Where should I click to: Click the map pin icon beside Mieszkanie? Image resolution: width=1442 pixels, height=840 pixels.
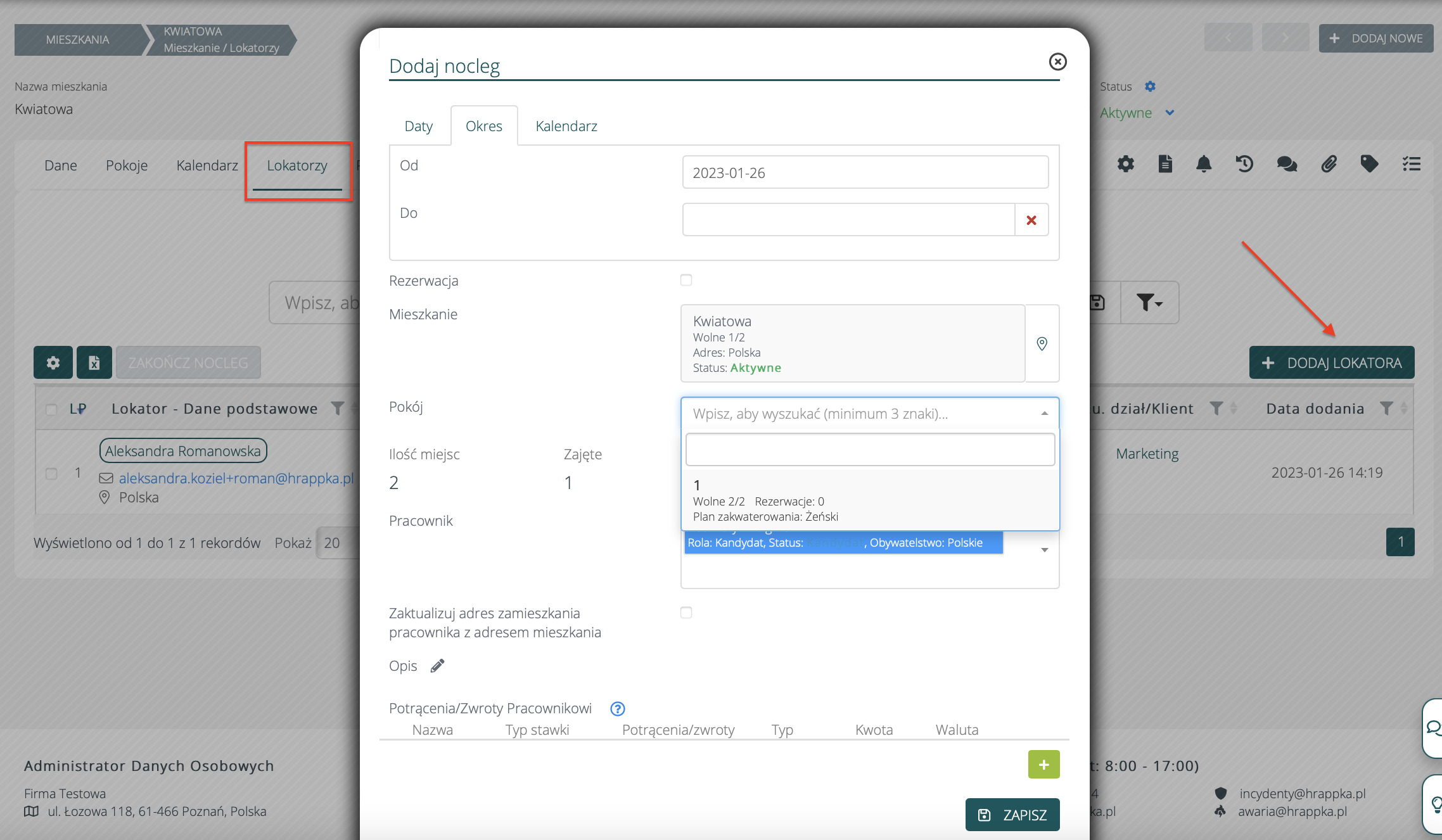(x=1042, y=343)
